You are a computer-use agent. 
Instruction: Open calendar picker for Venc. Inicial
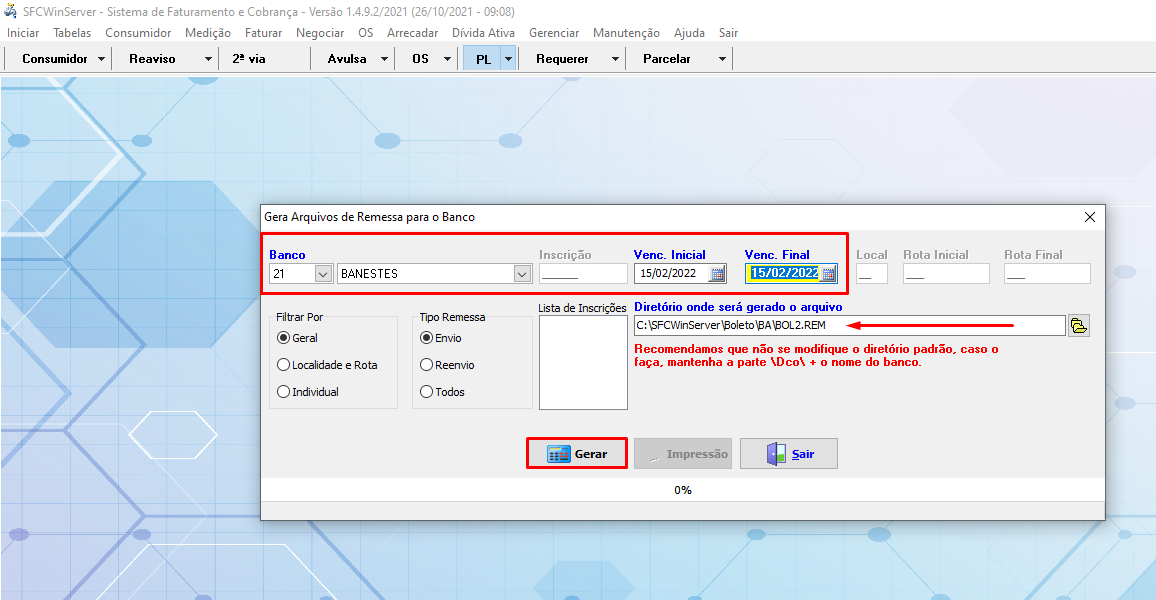(x=717, y=274)
